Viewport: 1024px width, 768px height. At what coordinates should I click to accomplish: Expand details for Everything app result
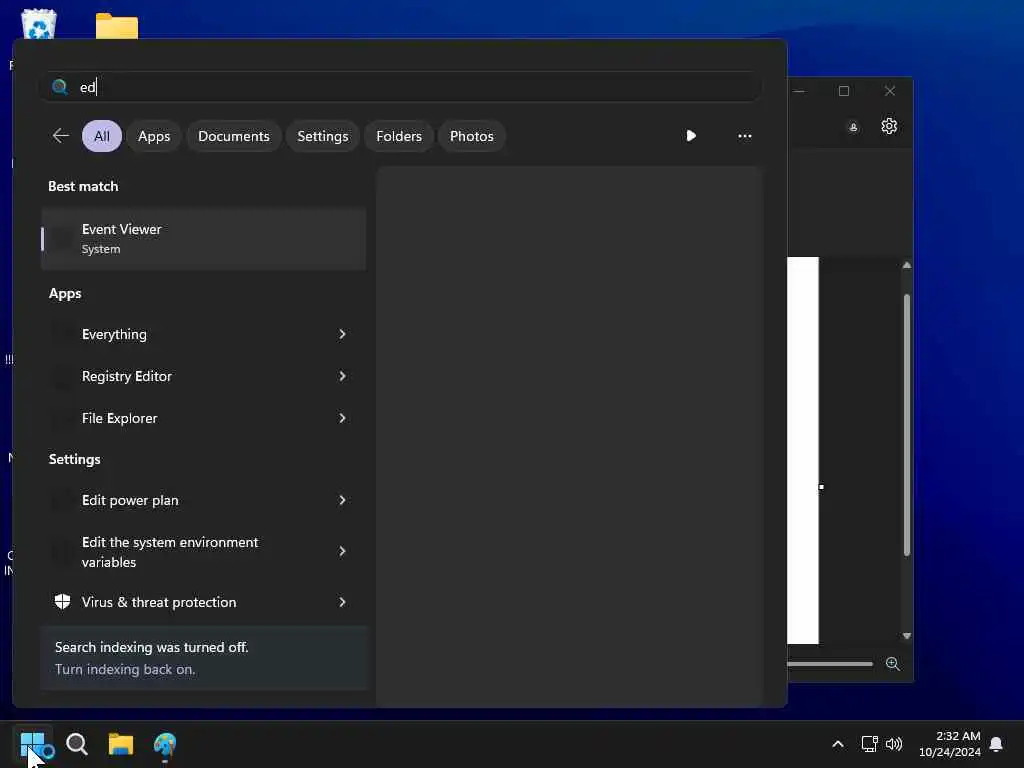(342, 334)
